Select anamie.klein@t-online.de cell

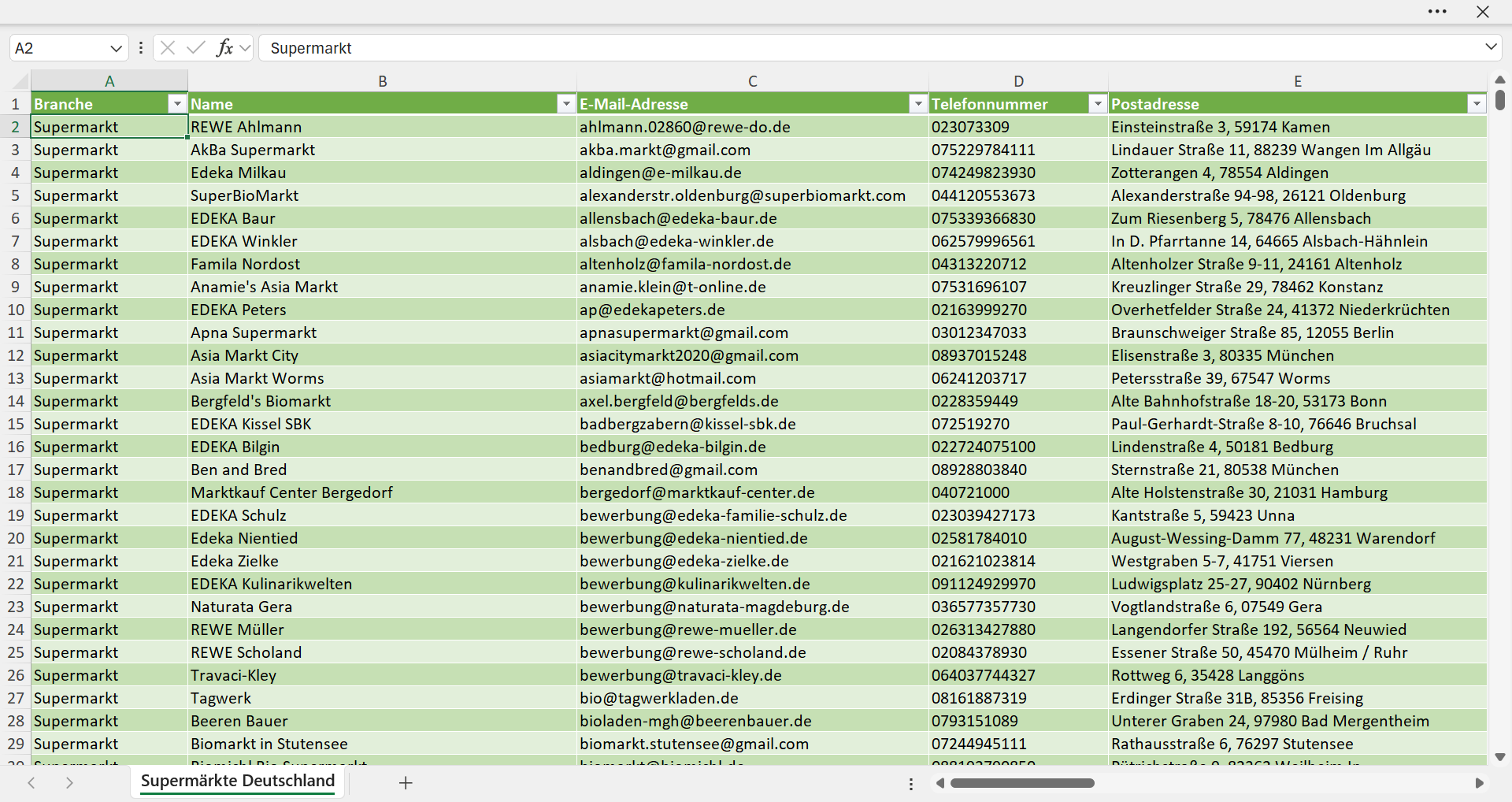point(753,287)
